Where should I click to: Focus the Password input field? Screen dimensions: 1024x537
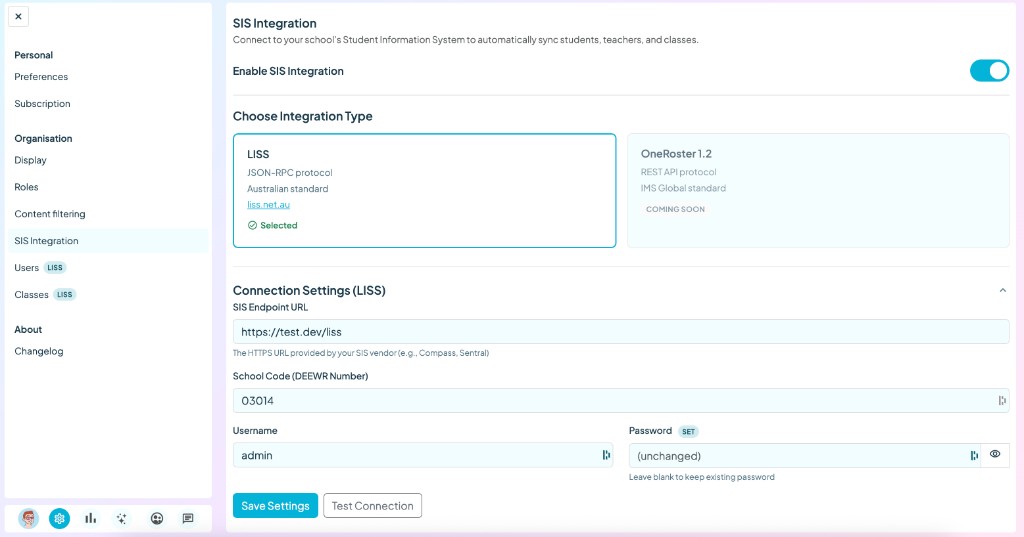click(x=805, y=455)
